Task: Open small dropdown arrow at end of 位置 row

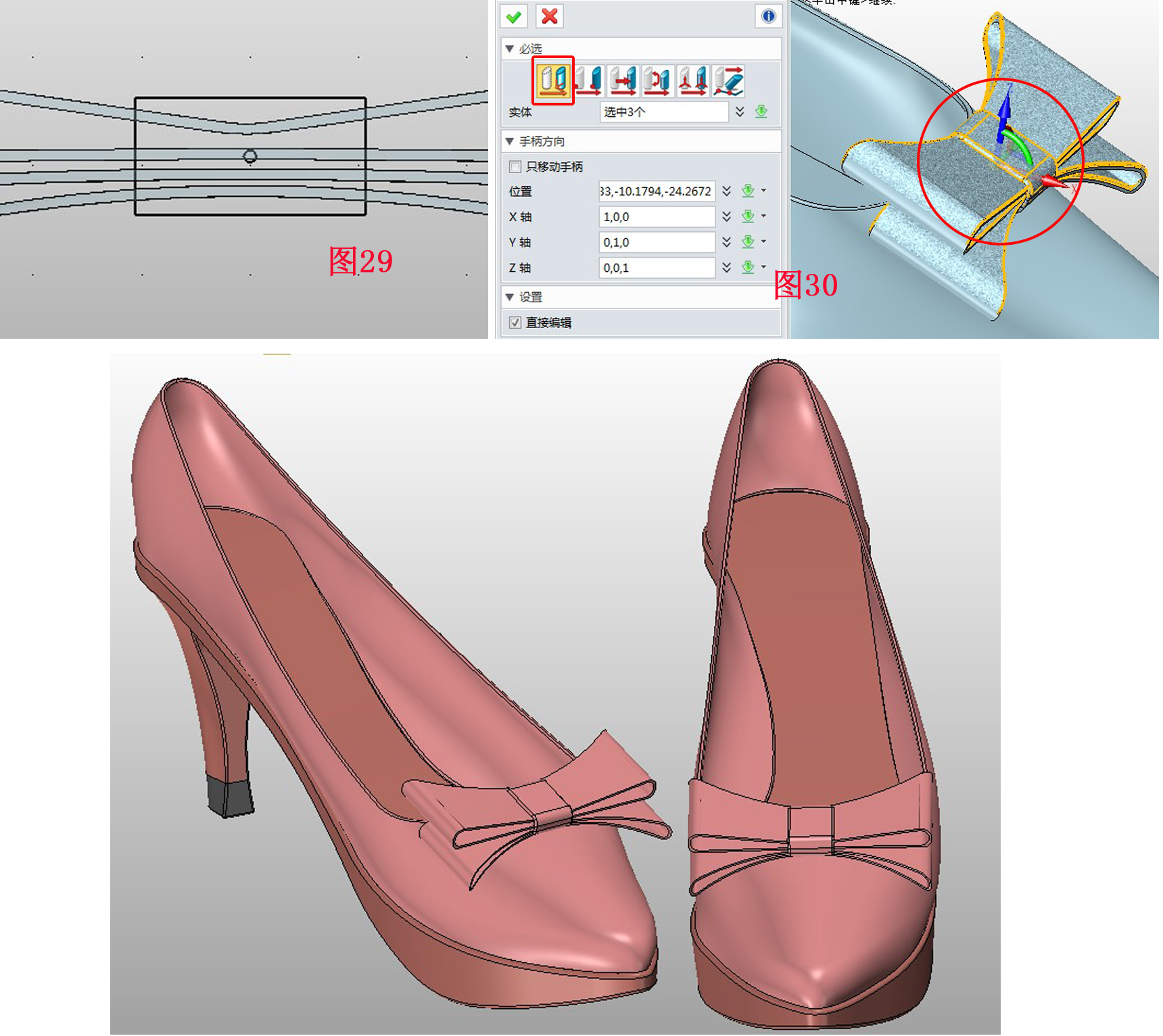Action: [x=764, y=191]
